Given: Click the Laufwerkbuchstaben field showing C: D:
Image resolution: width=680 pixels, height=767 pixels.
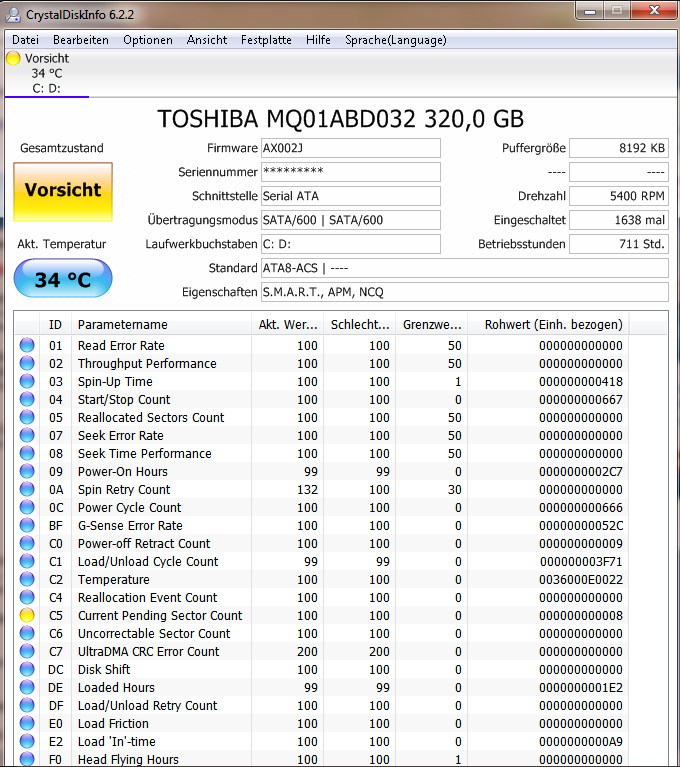Looking at the screenshot, I should (351, 244).
